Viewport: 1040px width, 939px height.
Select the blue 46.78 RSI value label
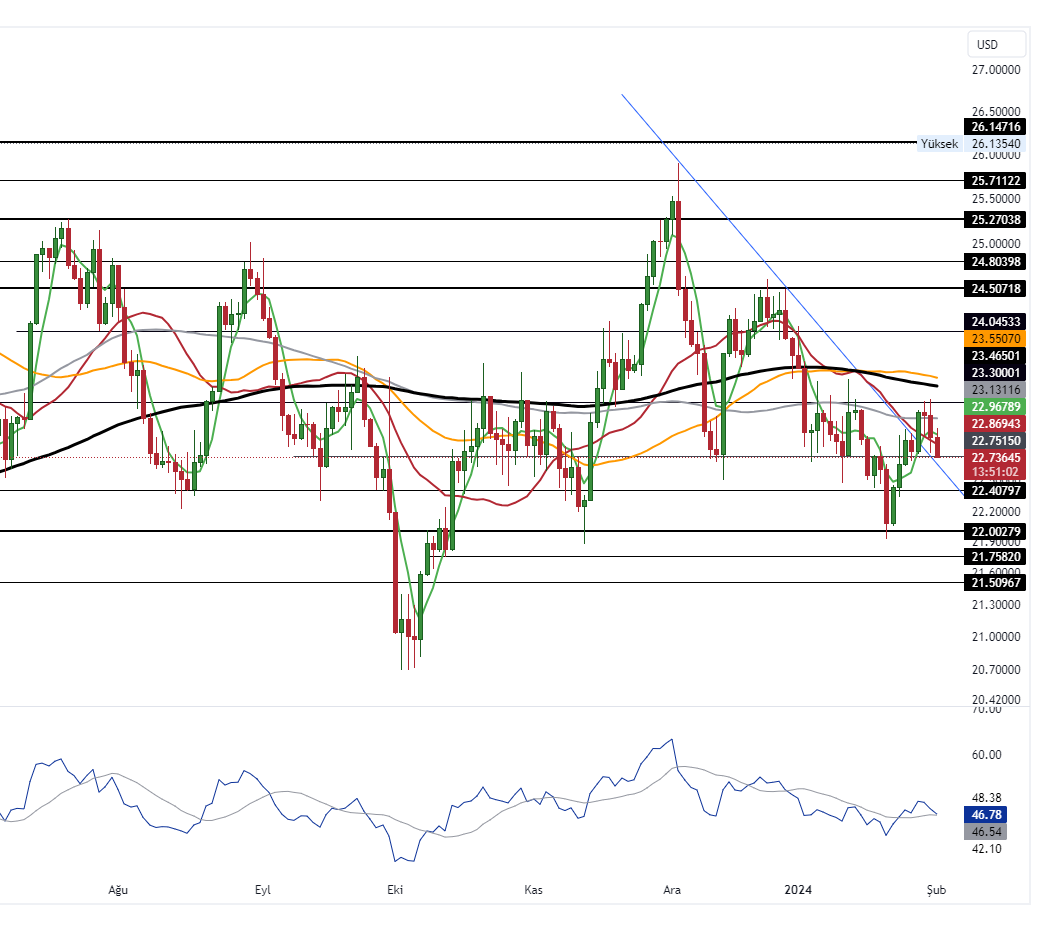(x=988, y=815)
